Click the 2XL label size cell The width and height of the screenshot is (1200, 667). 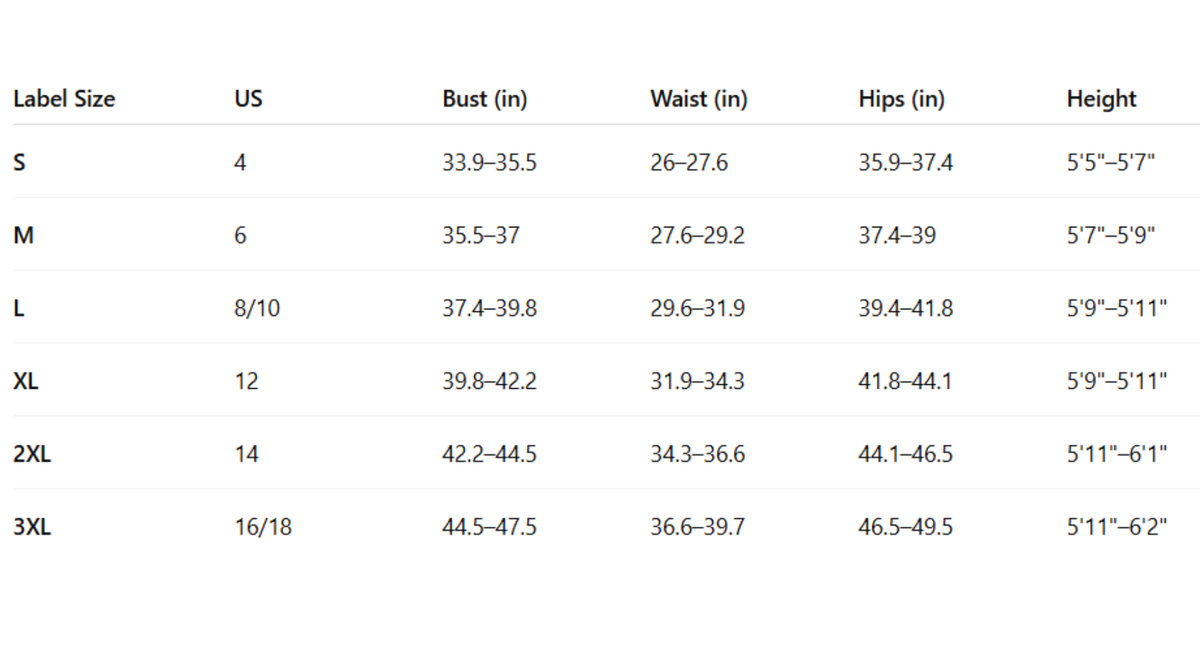(32, 454)
